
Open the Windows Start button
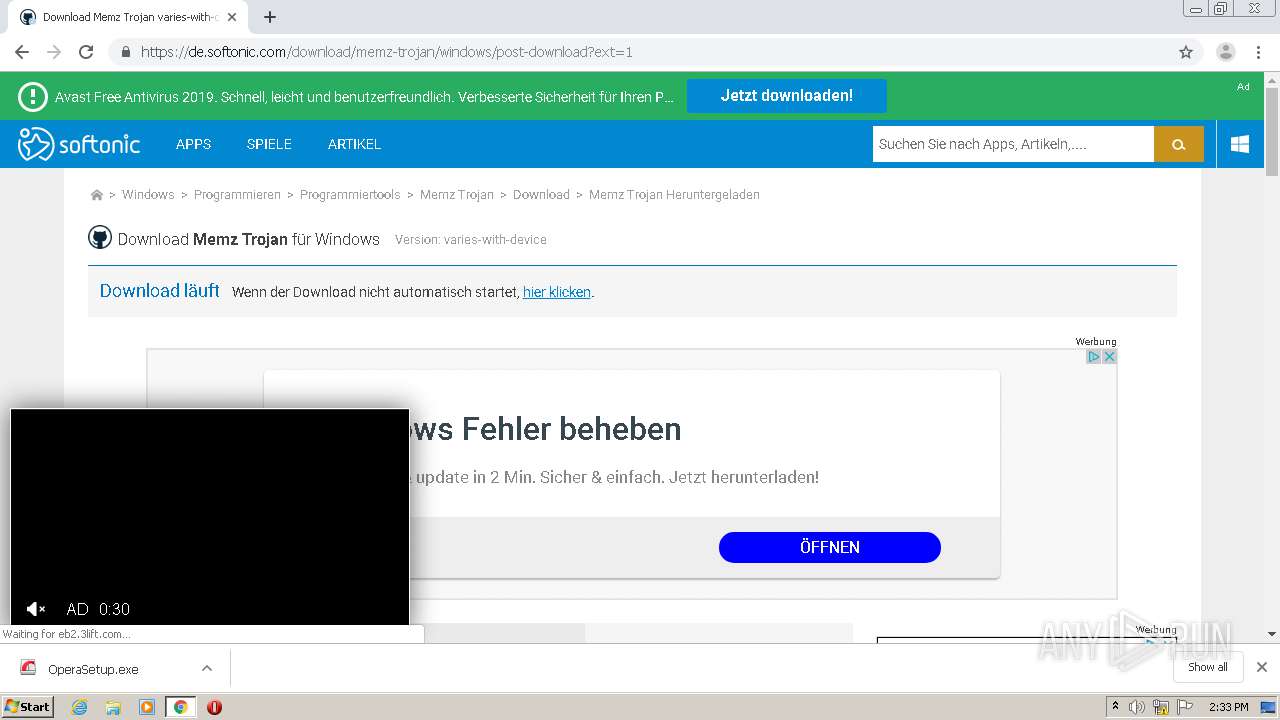tap(28, 707)
